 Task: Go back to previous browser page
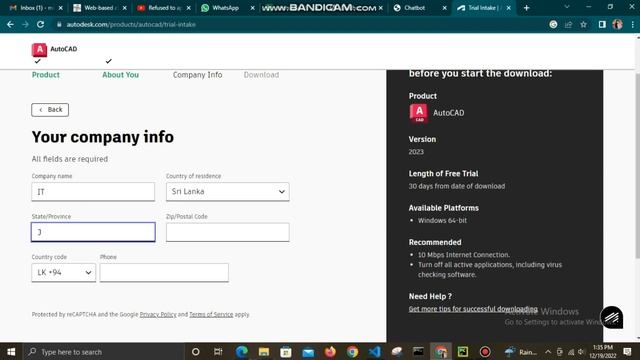click(10, 24)
